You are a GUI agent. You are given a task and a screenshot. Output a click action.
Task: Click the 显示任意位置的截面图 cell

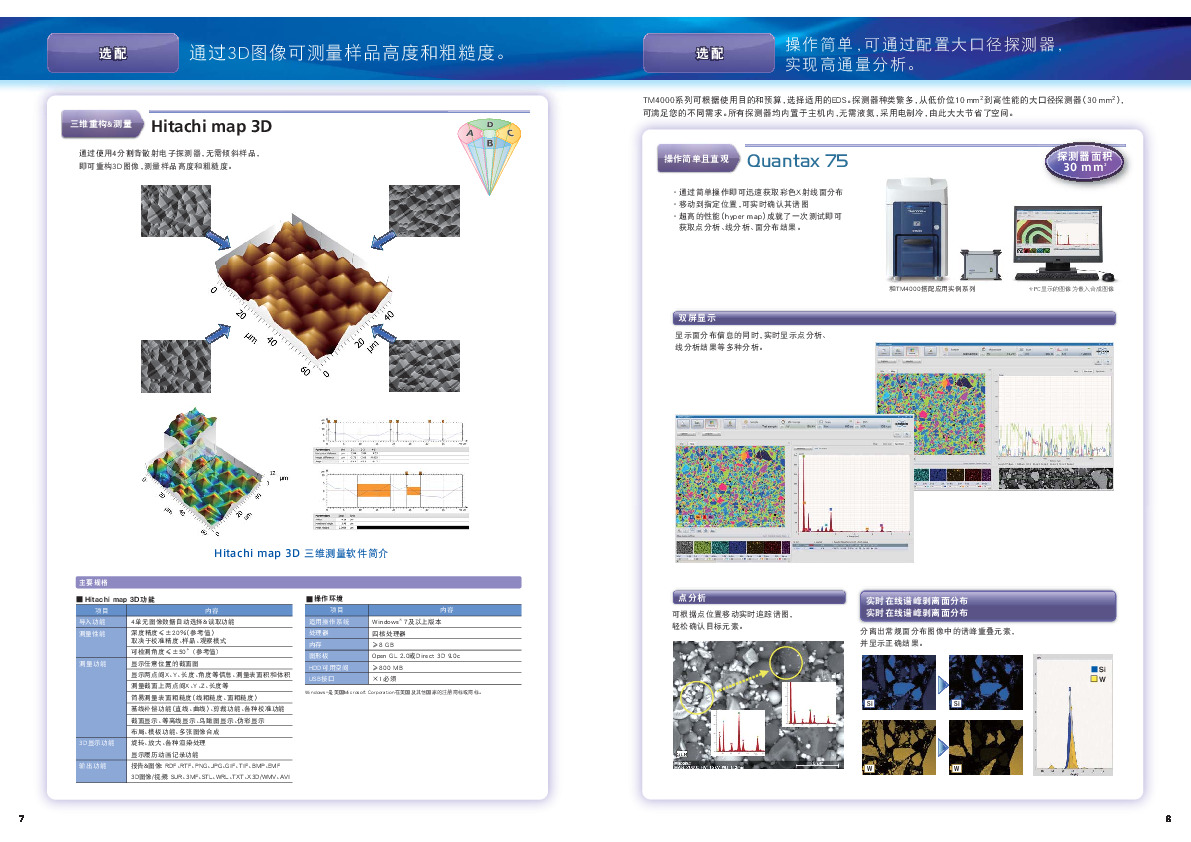pyautogui.click(x=209, y=664)
